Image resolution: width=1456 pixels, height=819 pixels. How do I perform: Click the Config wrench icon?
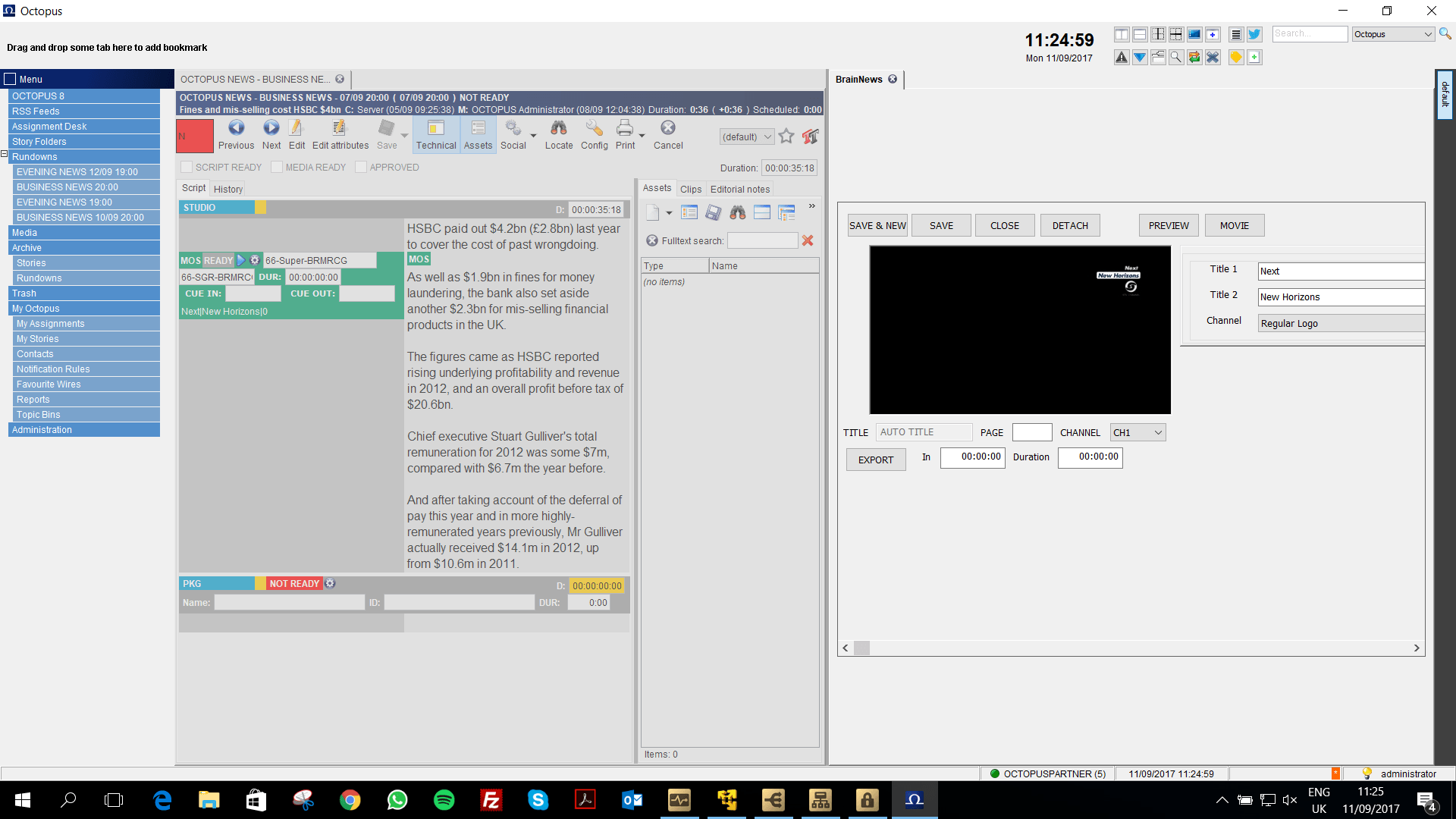(x=594, y=128)
